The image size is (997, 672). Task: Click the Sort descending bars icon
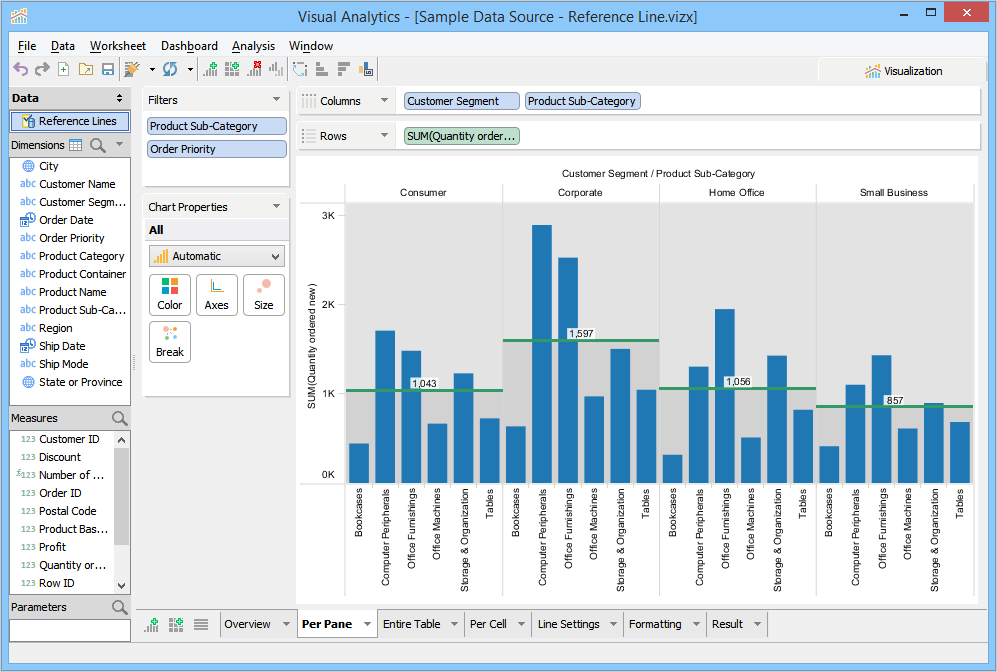coord(343,70)
